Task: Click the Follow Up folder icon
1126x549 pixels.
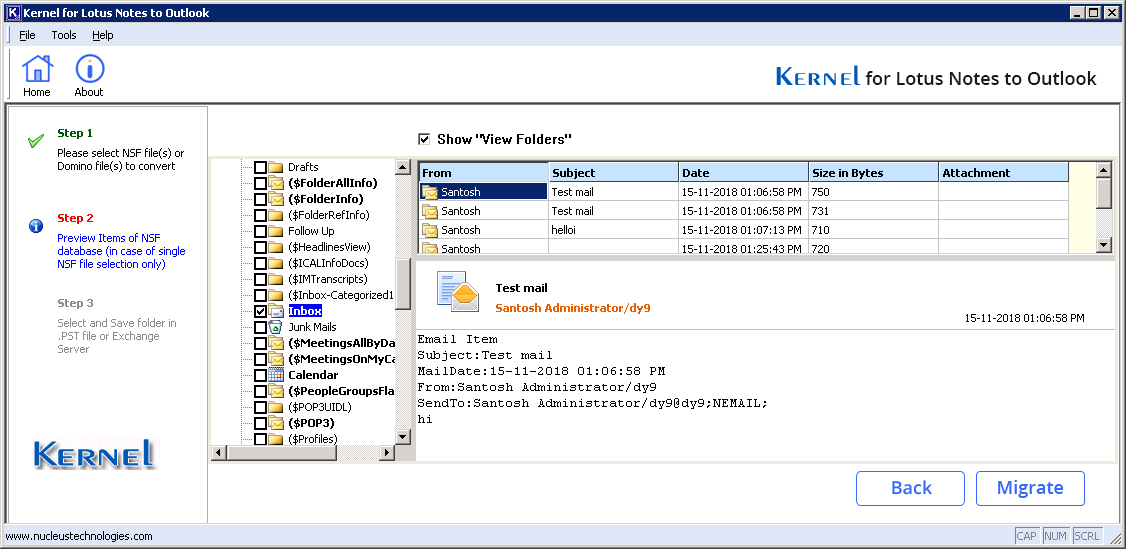Action: [276, 231]
